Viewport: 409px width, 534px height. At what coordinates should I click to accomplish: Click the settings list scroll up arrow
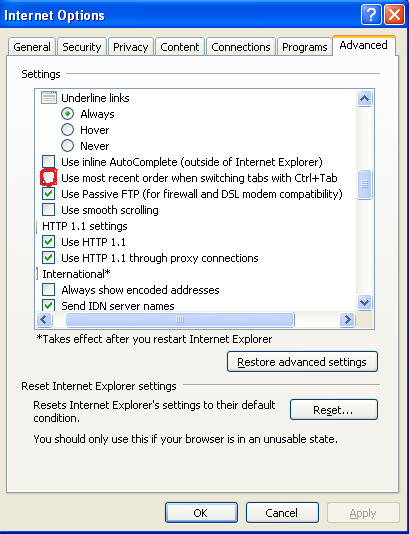[x=364, y=99]
